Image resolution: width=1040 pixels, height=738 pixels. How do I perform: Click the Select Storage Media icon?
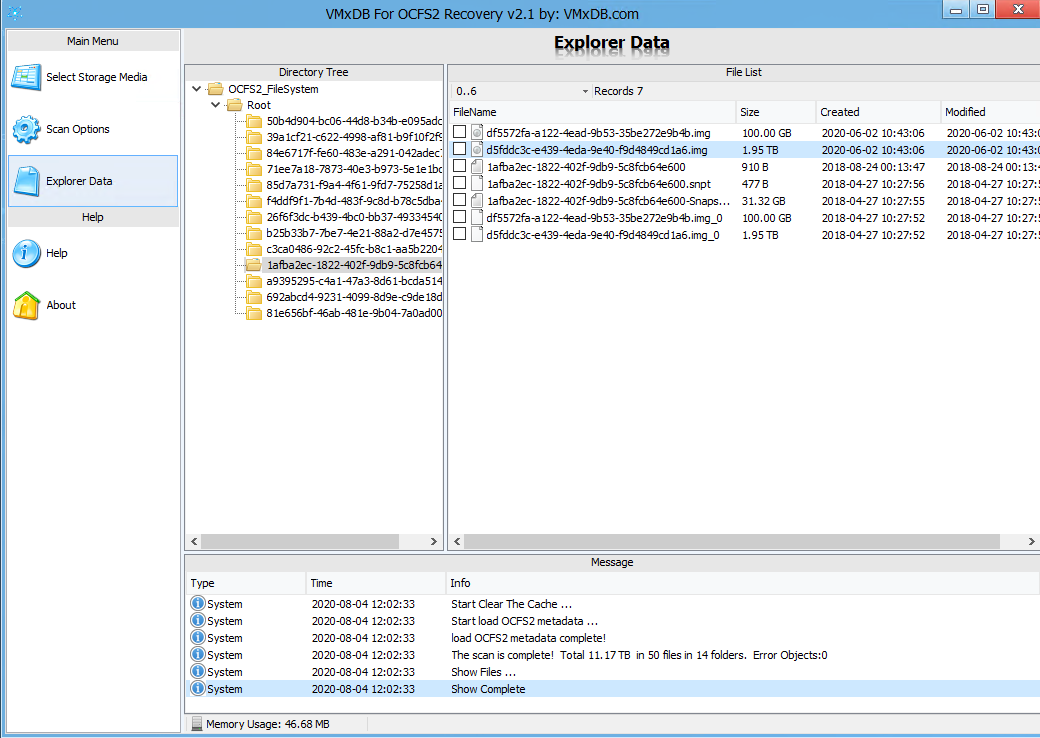27,77
